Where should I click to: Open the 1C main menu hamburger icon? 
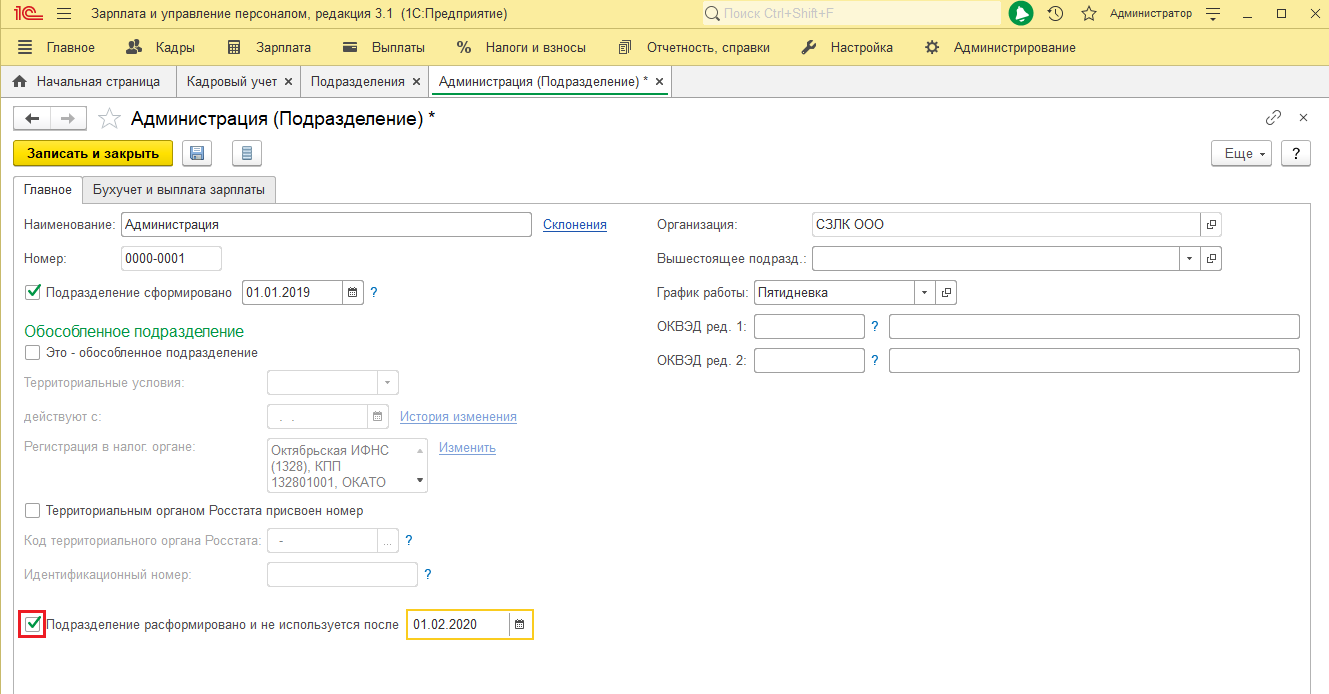coord(63,14)
